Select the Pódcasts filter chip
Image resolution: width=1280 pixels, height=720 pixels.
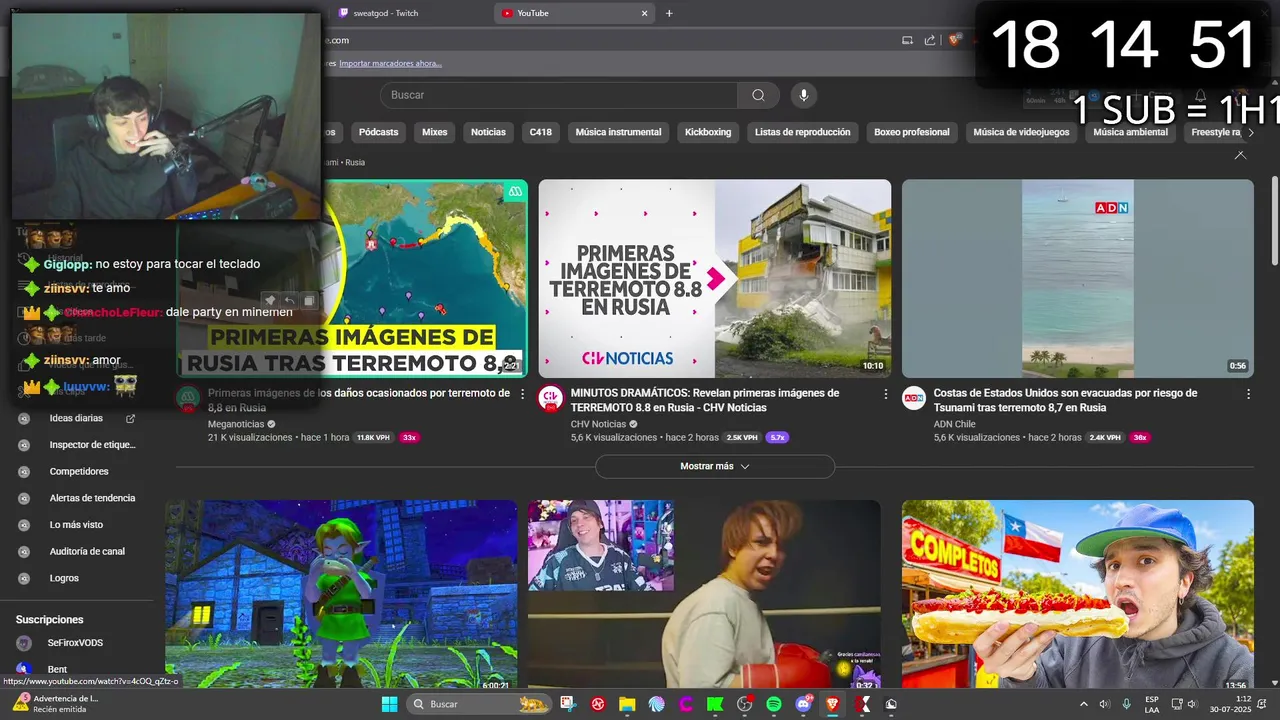pos(378,132)
